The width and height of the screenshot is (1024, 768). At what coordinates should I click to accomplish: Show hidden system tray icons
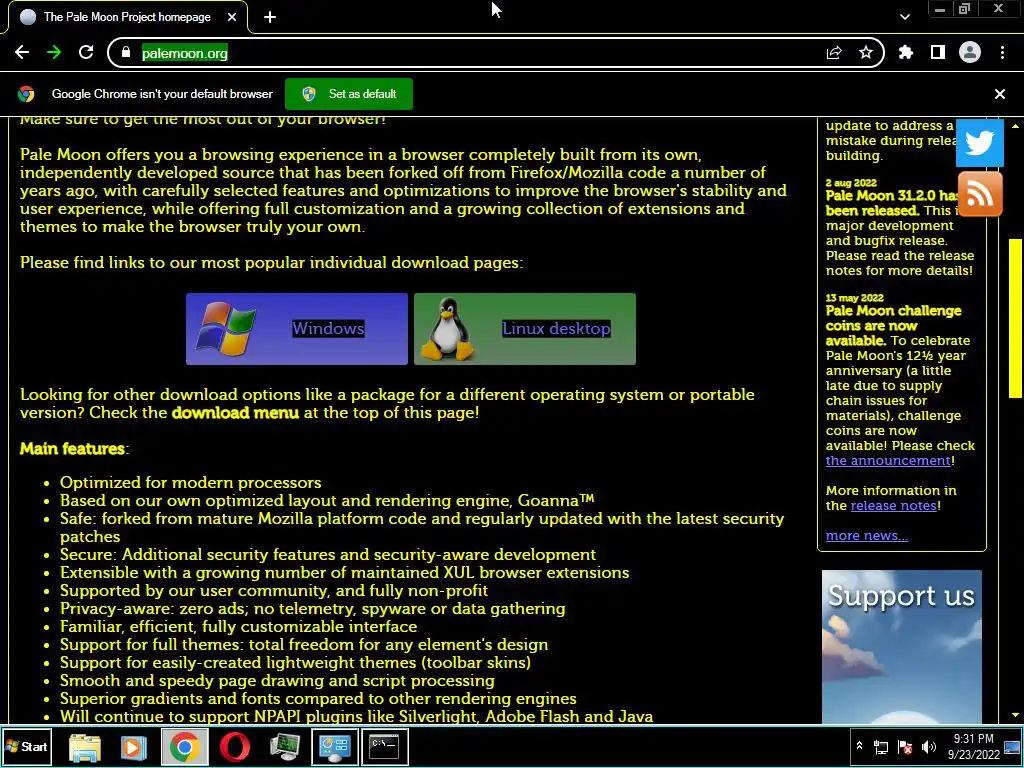click(x=859, y=746)
